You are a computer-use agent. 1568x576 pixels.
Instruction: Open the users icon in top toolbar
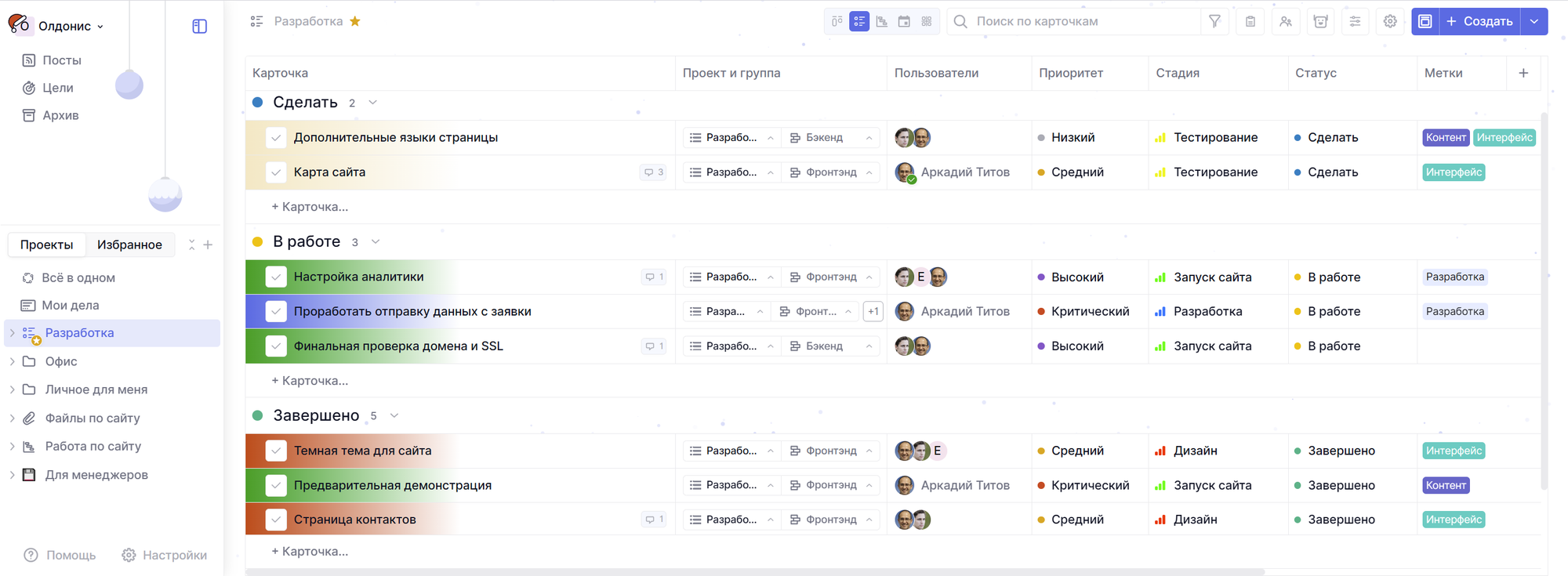click(x=1286, y=22)
